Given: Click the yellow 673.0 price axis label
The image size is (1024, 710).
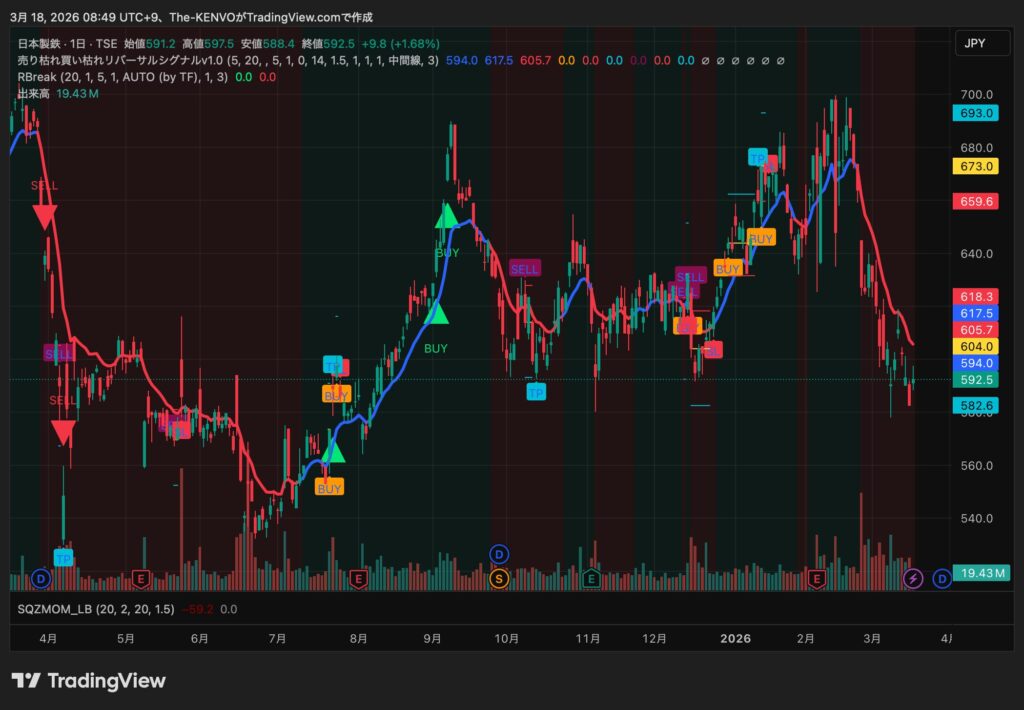Looking at the screenshot, I should tap(976, 166).
